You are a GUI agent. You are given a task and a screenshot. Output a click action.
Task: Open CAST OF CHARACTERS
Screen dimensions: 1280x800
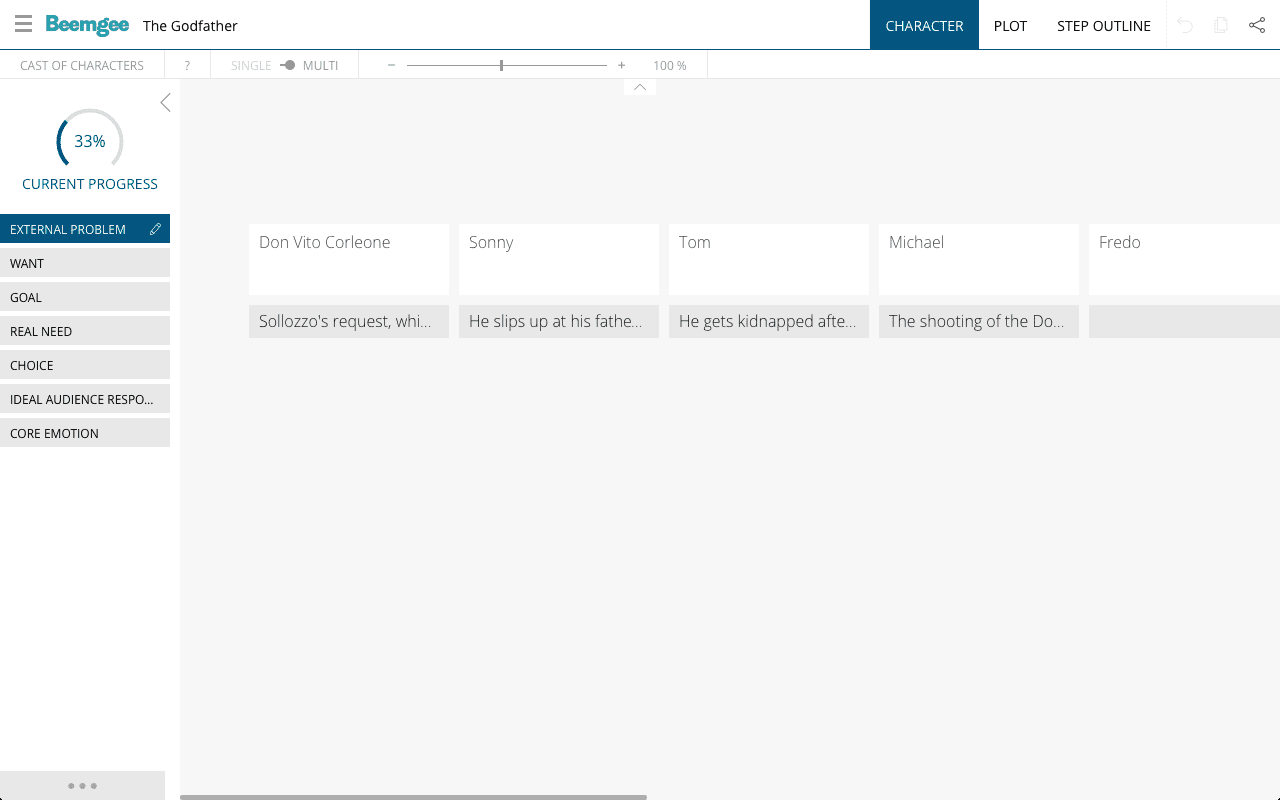[x=81, y=64]
